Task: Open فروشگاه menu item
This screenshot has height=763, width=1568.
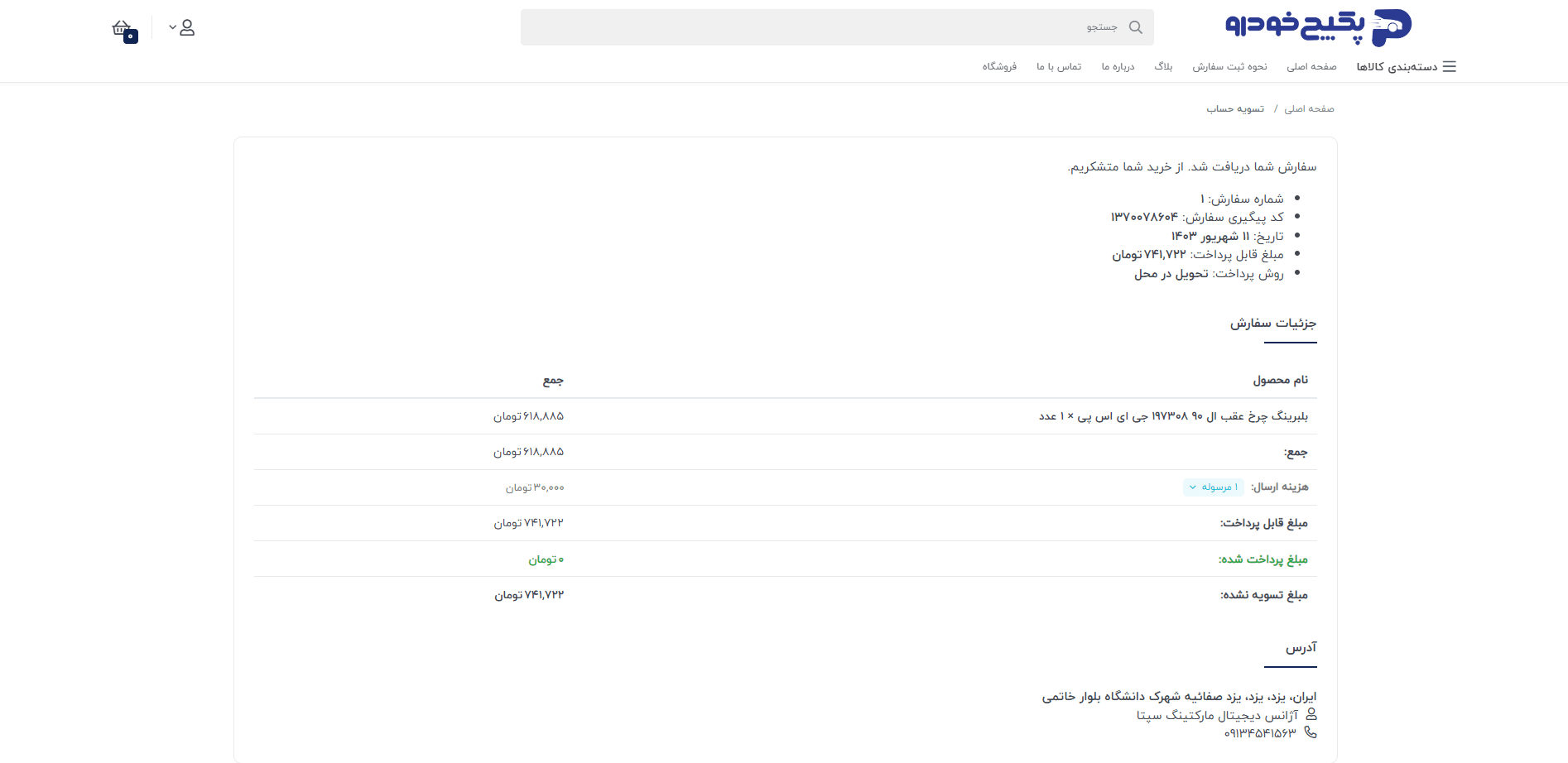Action: point(999,66)
